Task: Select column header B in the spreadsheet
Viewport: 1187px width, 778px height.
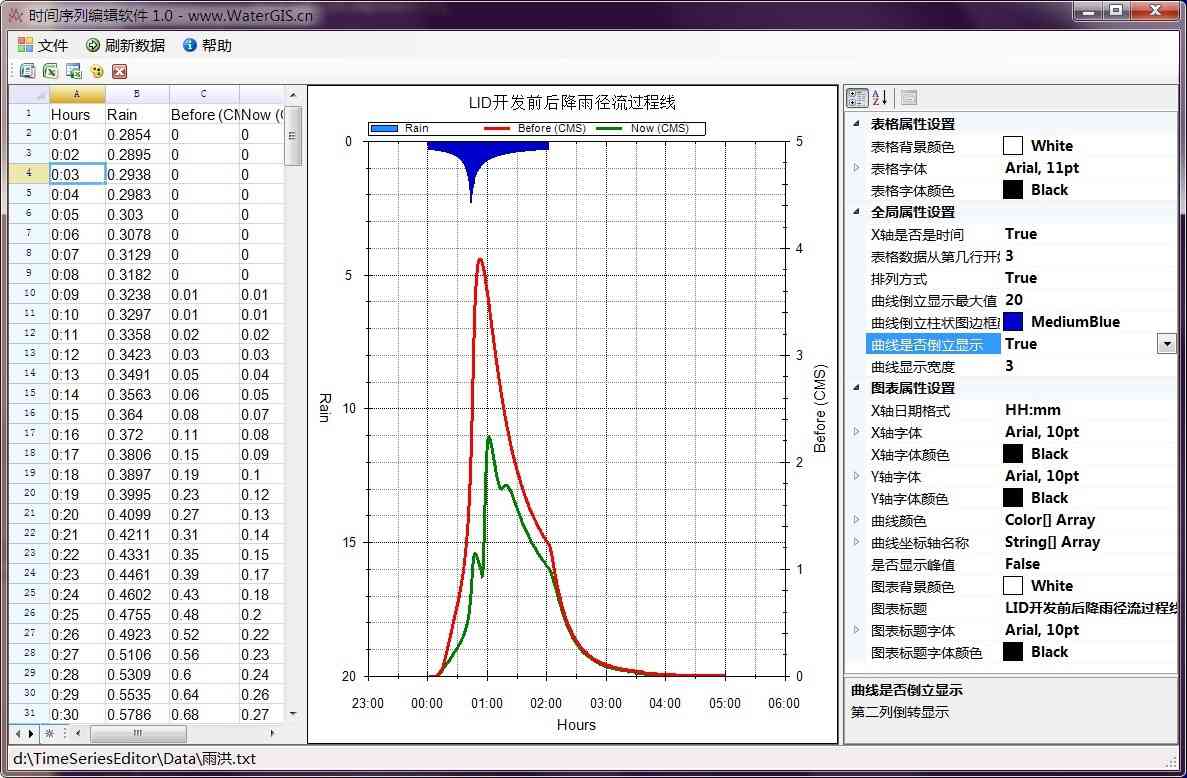Action: coord(136,95)
